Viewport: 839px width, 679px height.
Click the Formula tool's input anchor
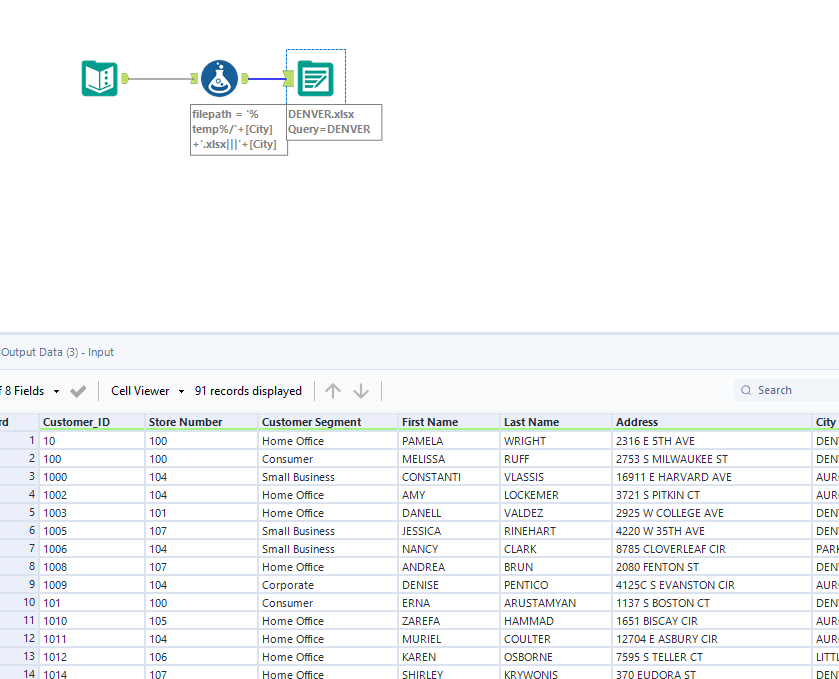click(196, 78)
